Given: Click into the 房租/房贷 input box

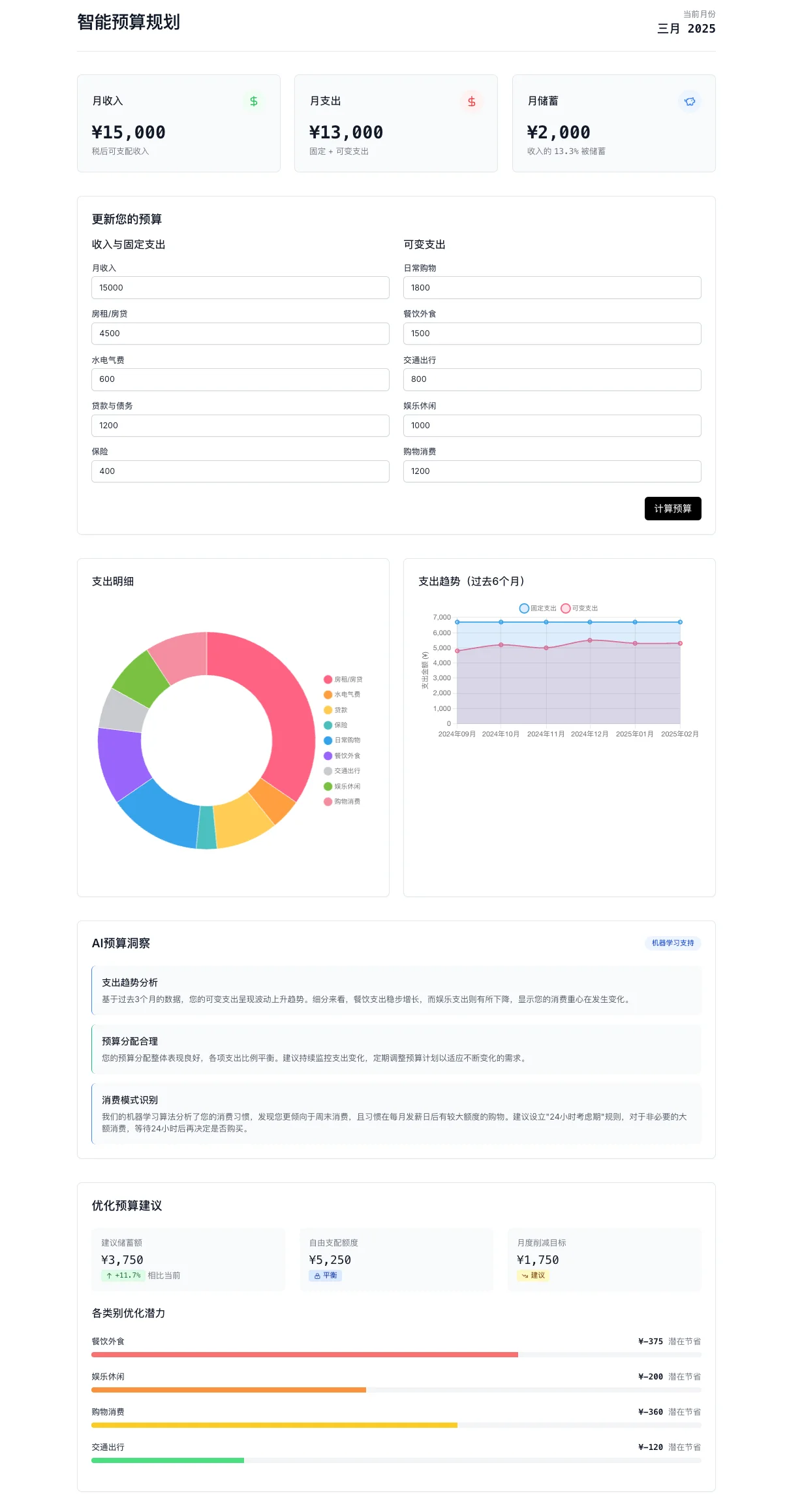Looking at the screenshot, I should [240, 333].
